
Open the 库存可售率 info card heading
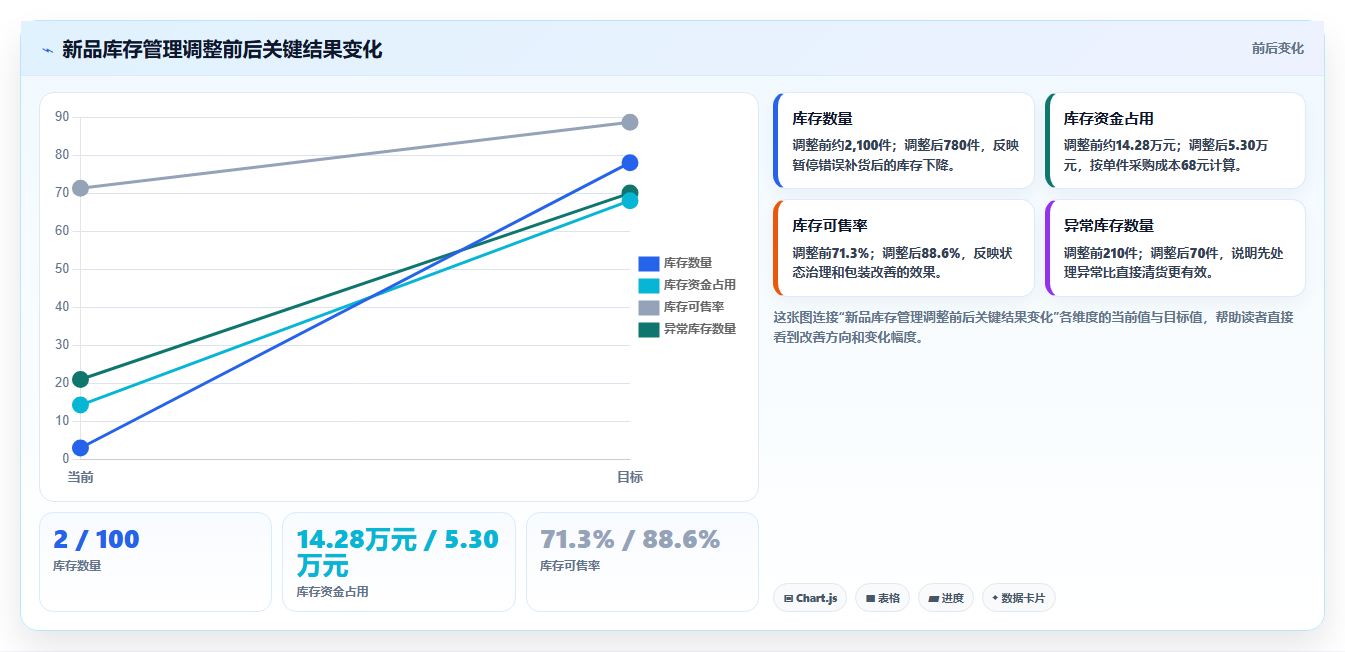coord(829,225)
